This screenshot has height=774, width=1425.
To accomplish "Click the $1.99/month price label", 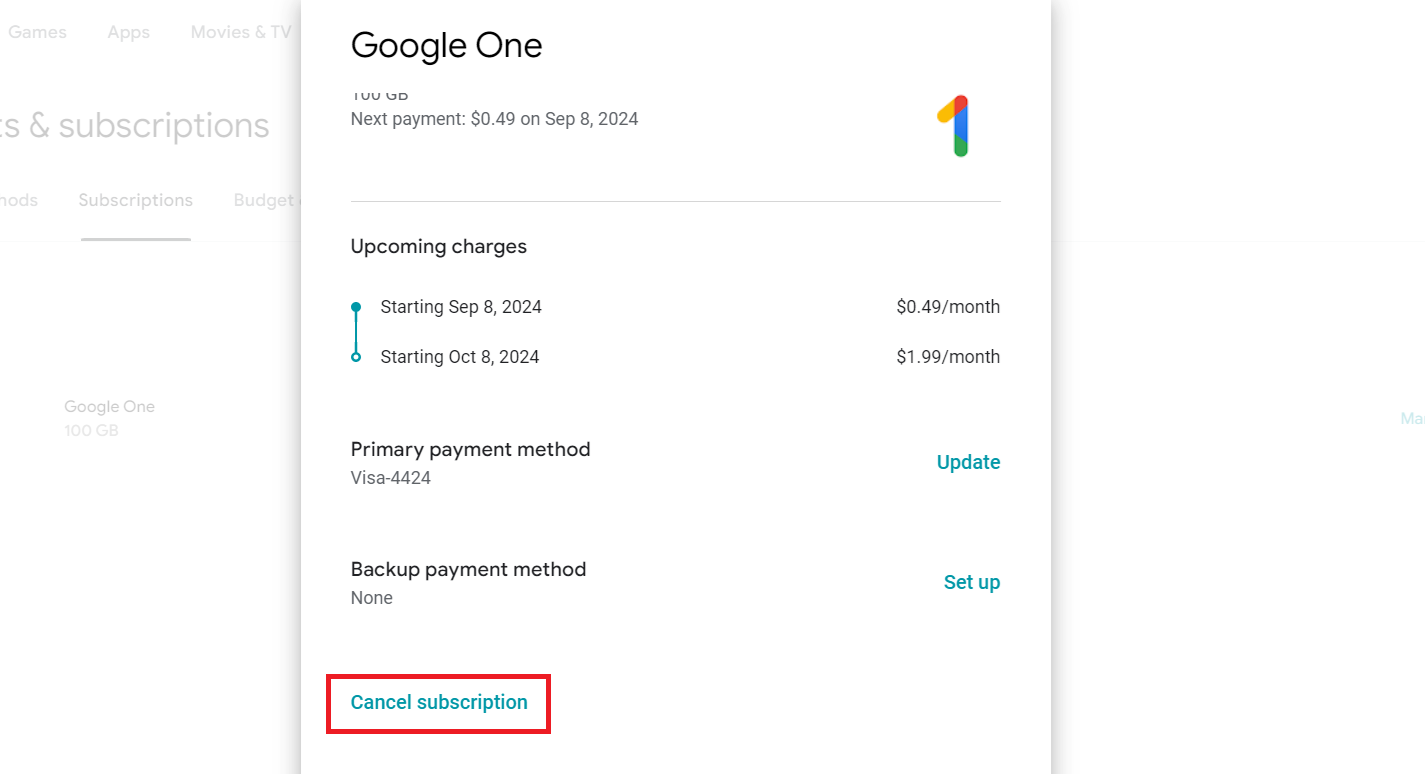I will [948, 357].
